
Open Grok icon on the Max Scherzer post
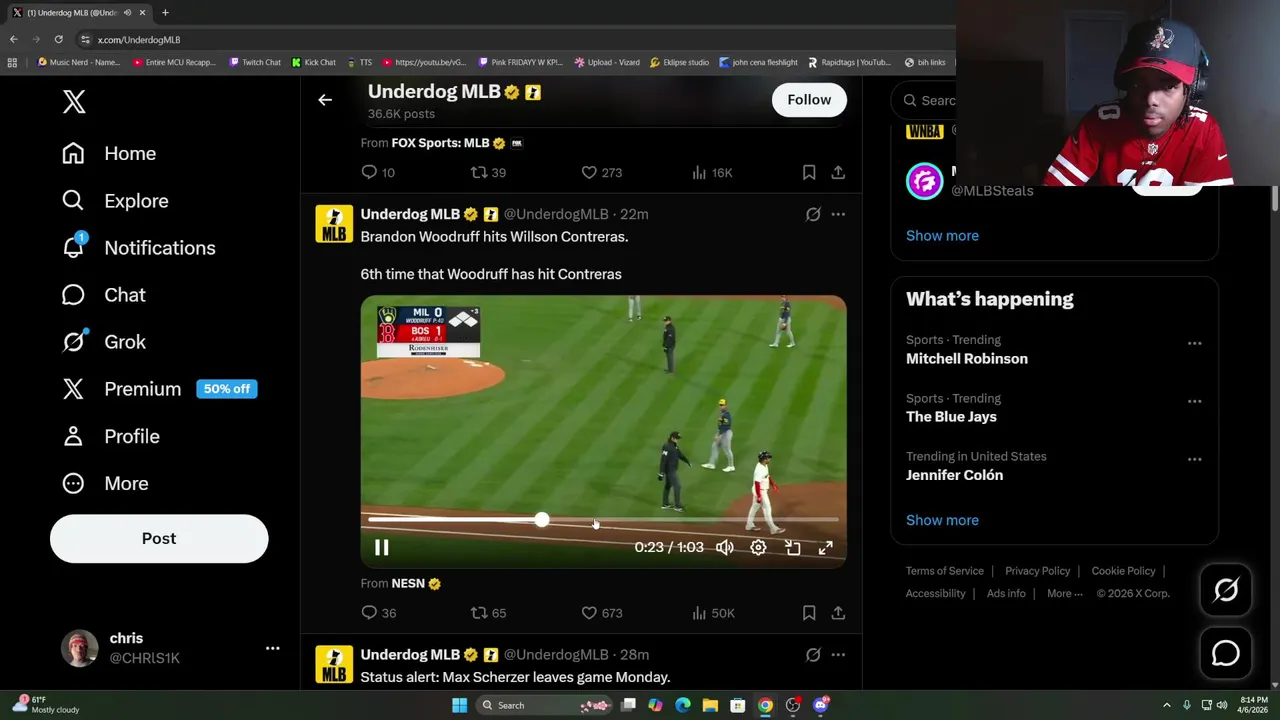813,655
